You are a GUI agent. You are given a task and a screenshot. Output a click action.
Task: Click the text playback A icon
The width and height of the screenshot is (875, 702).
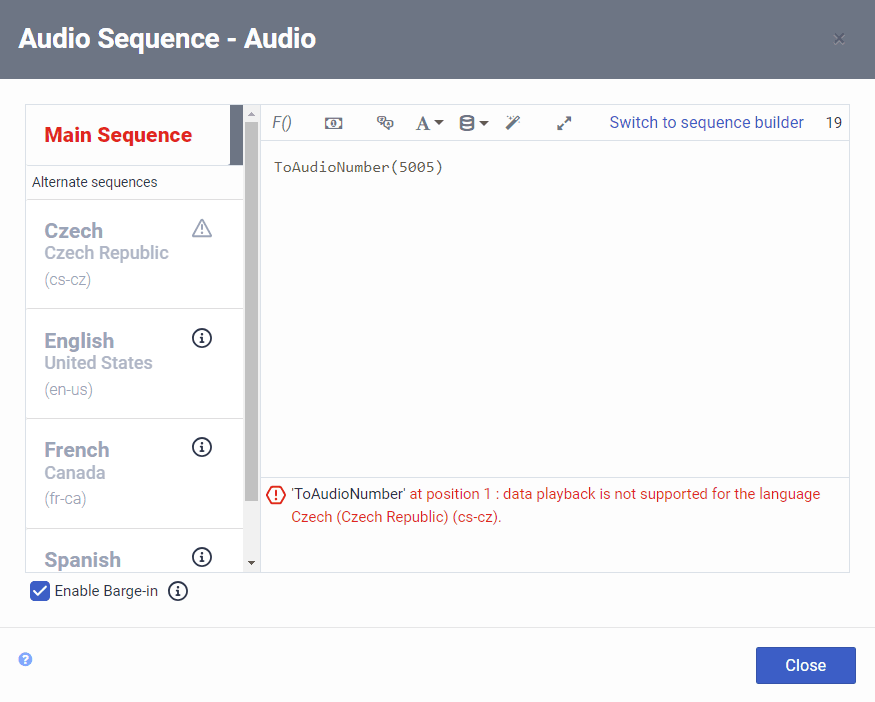click(422, 122)
